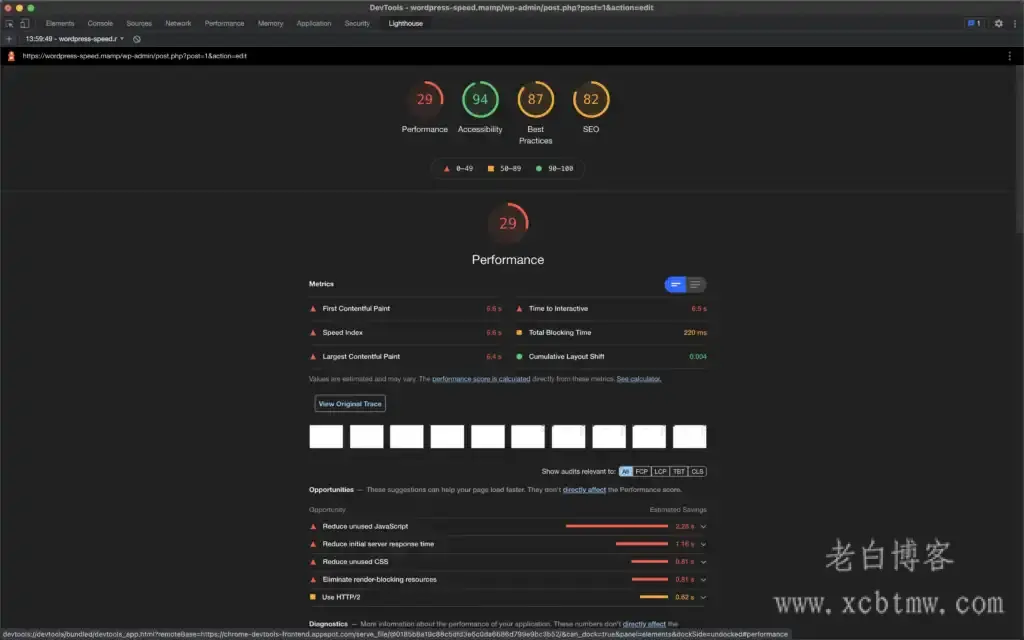Open the See calculator link
1024x640 pixels.
638,379
